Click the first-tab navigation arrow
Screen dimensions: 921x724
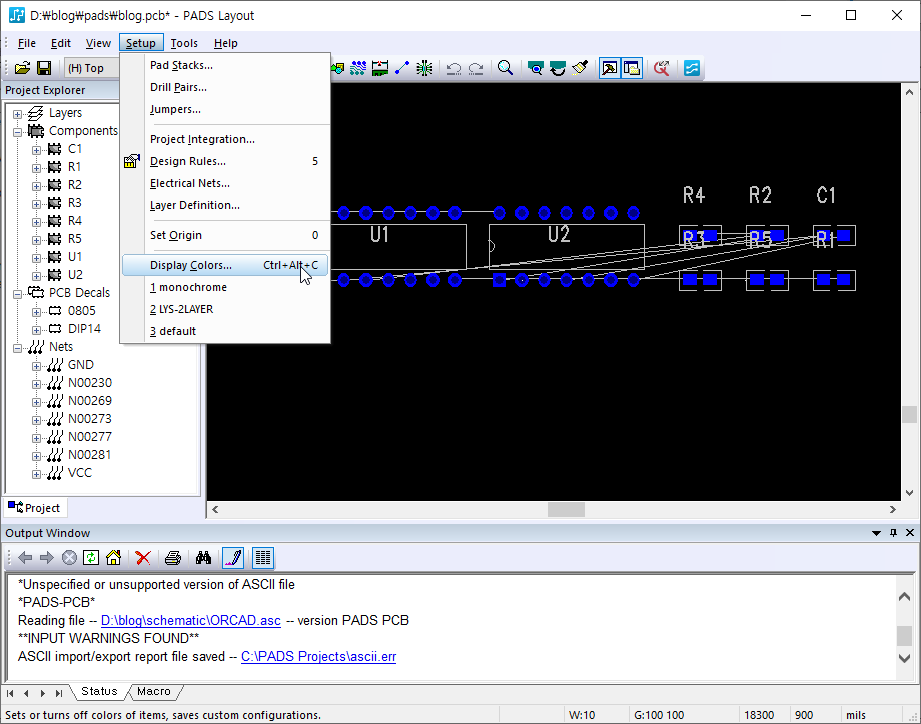tap(10, 693)
